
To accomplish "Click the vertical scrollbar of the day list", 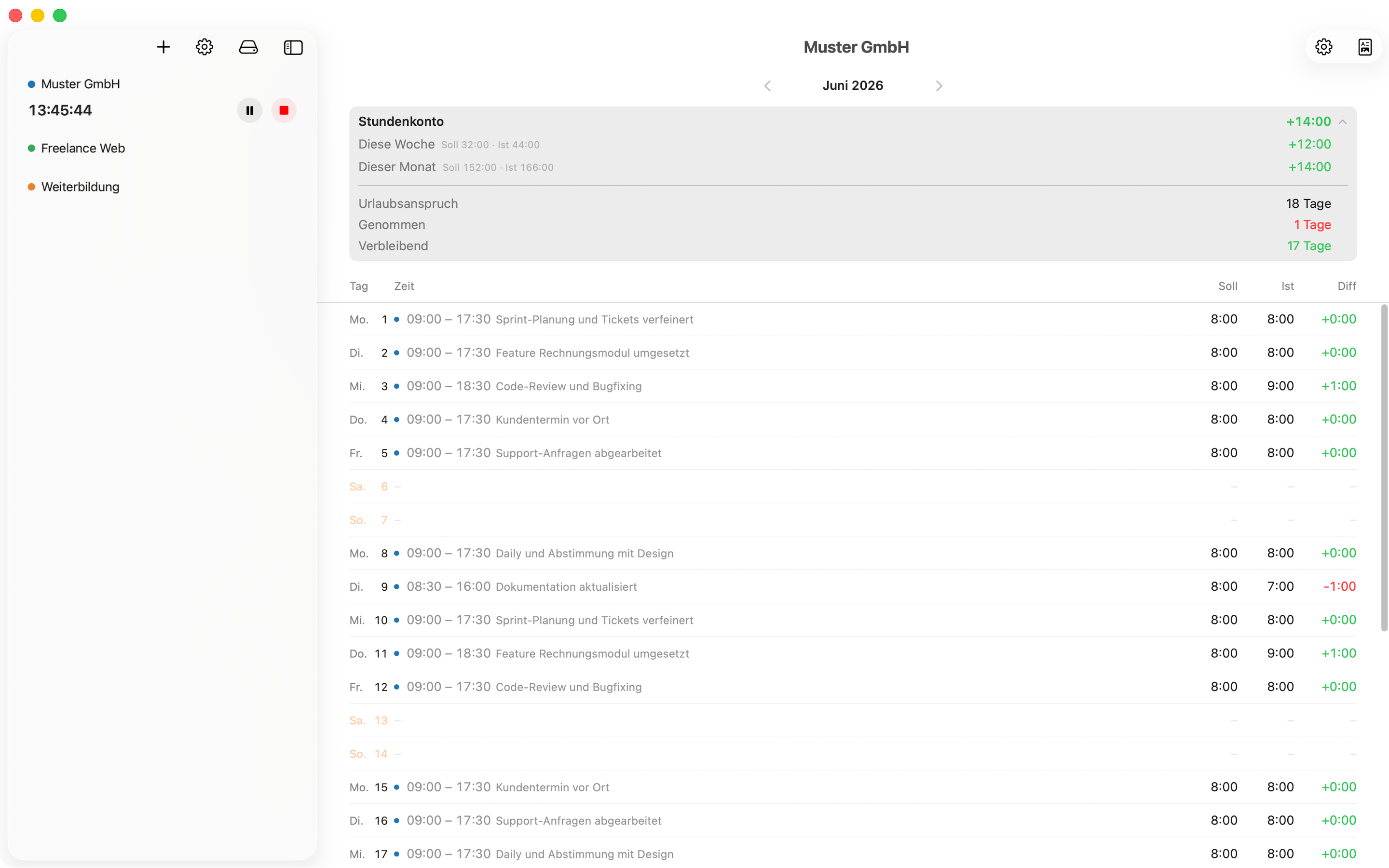I will coord(1384,468).
